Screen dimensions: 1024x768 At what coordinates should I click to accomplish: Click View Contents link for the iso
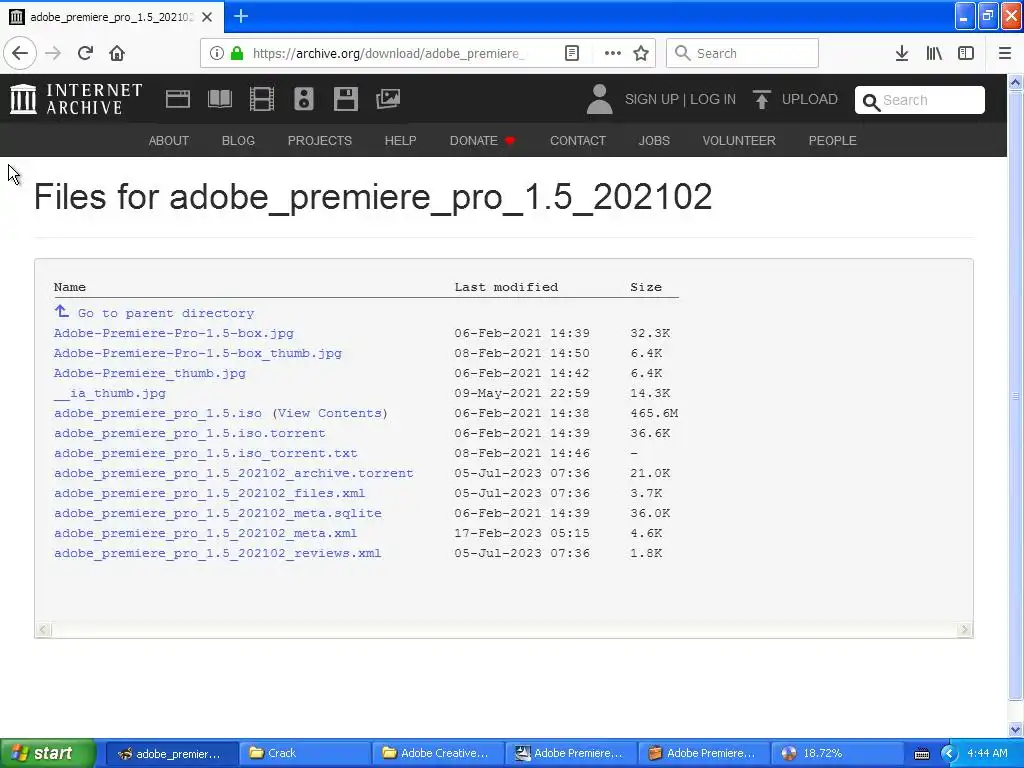coord(330,413)
